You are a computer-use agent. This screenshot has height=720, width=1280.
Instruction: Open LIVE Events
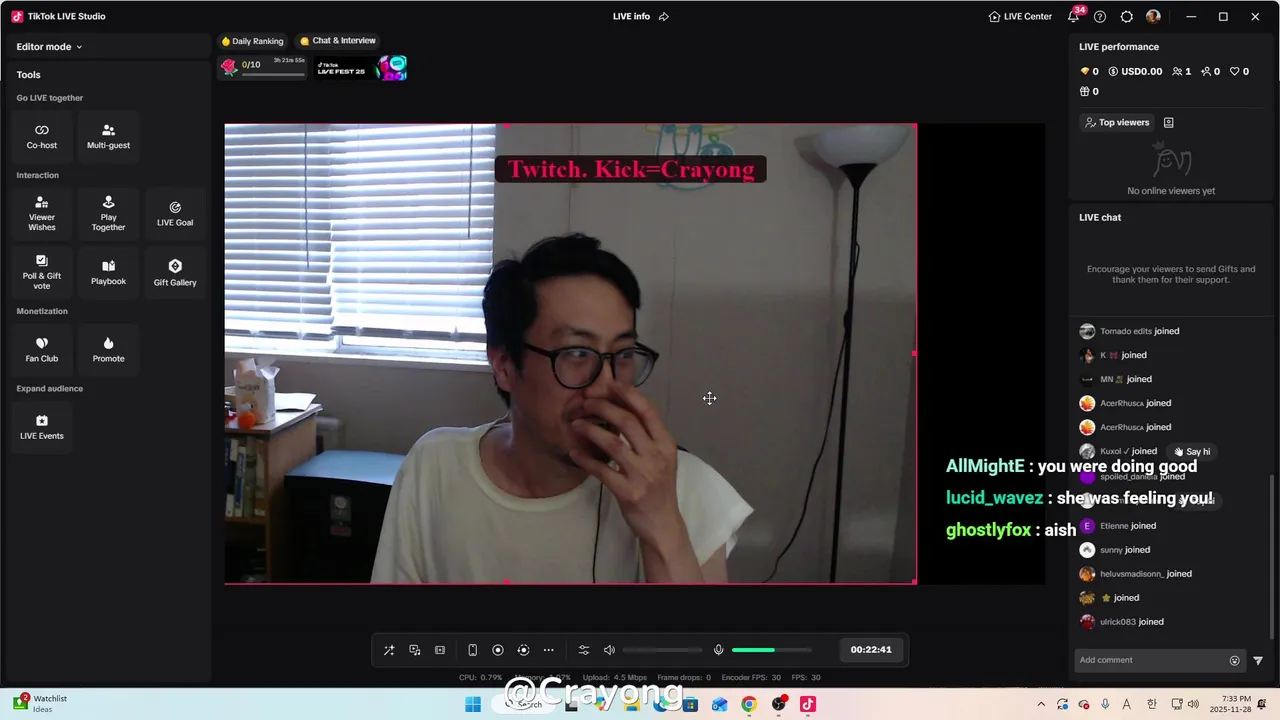coord(42,426)
